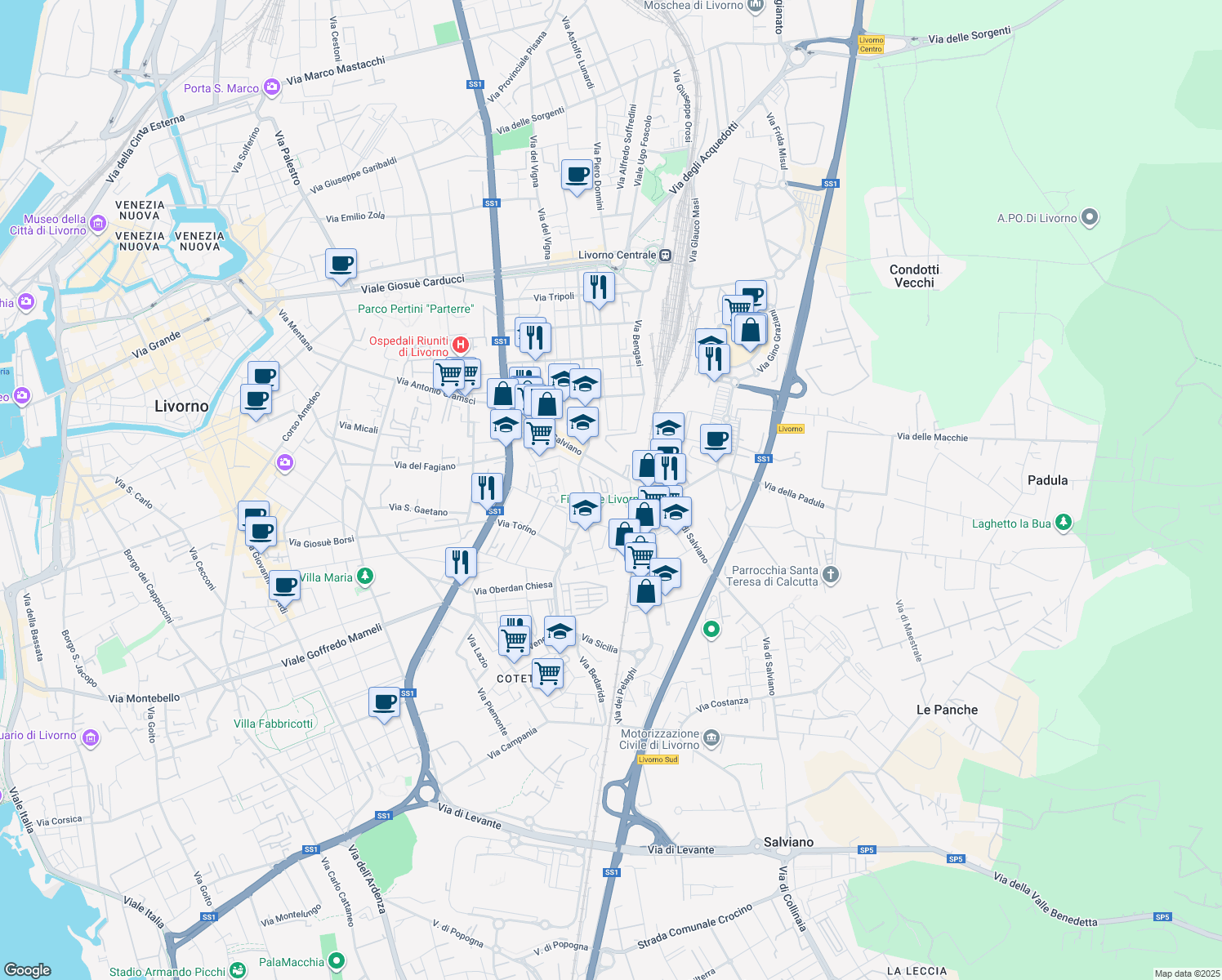Viewport: 1222px width, 980px height.
Task: Select the shopping bag icon near Via Gino Graziani
Action: click(x=750, y=331)
